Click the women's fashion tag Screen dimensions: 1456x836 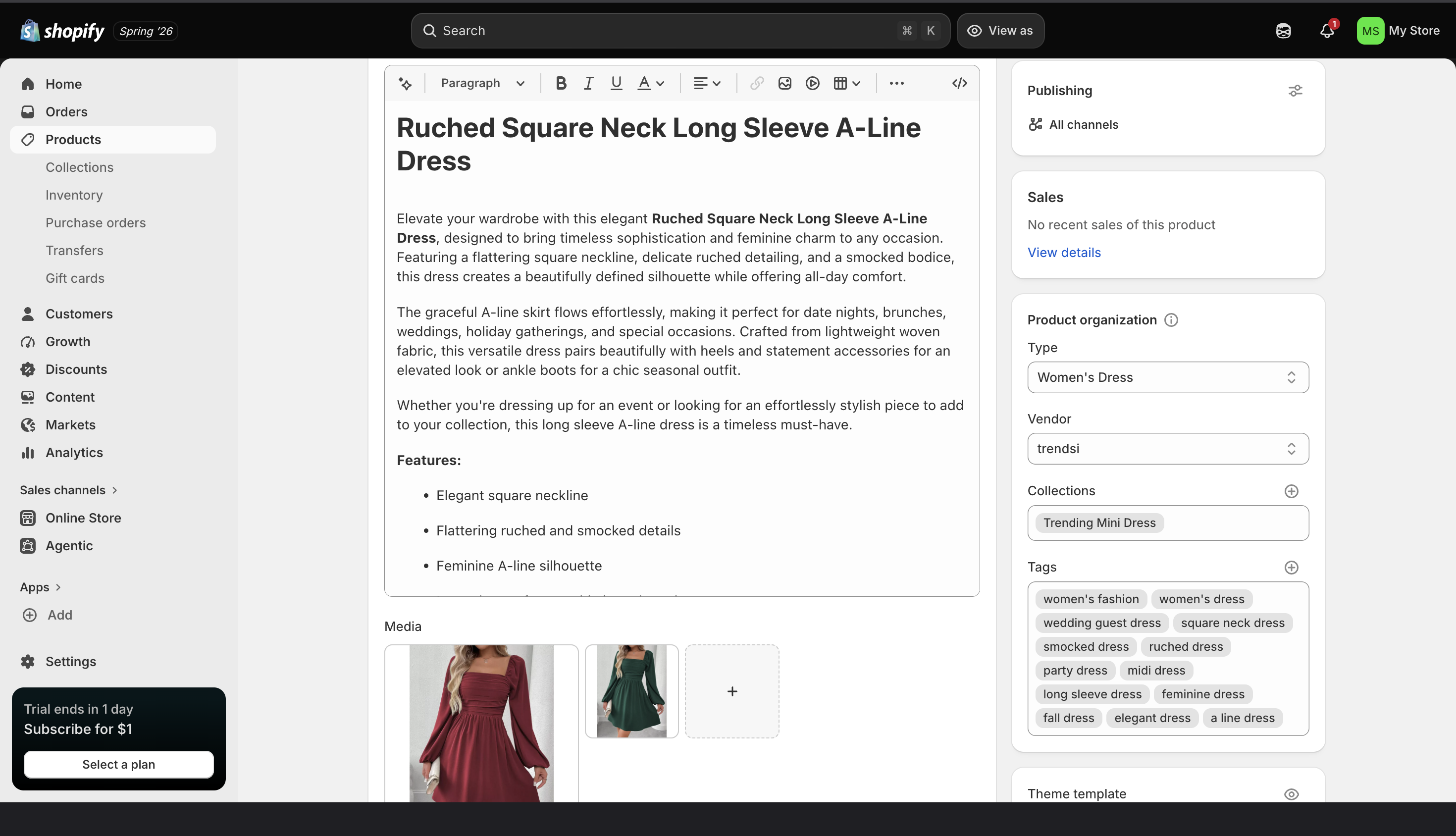(x=1091, y=599)
